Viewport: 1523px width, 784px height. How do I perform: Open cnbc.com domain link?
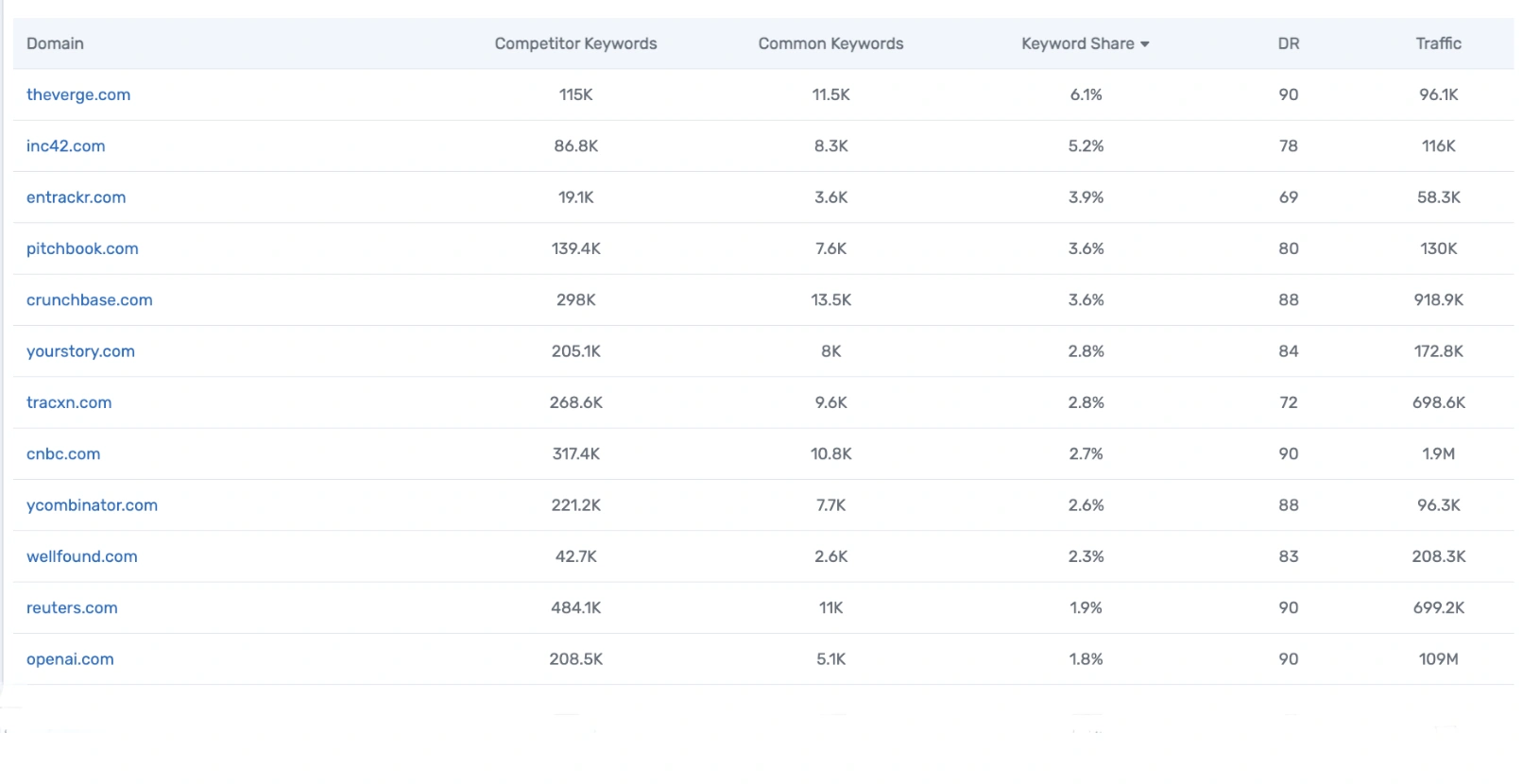tap(63, 453)
